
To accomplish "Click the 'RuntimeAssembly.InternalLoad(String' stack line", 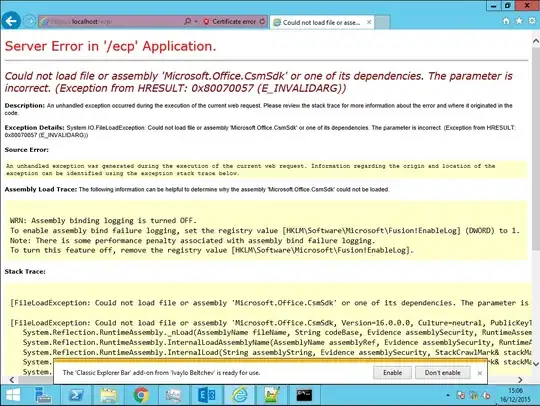I will [x=277, y=353].
